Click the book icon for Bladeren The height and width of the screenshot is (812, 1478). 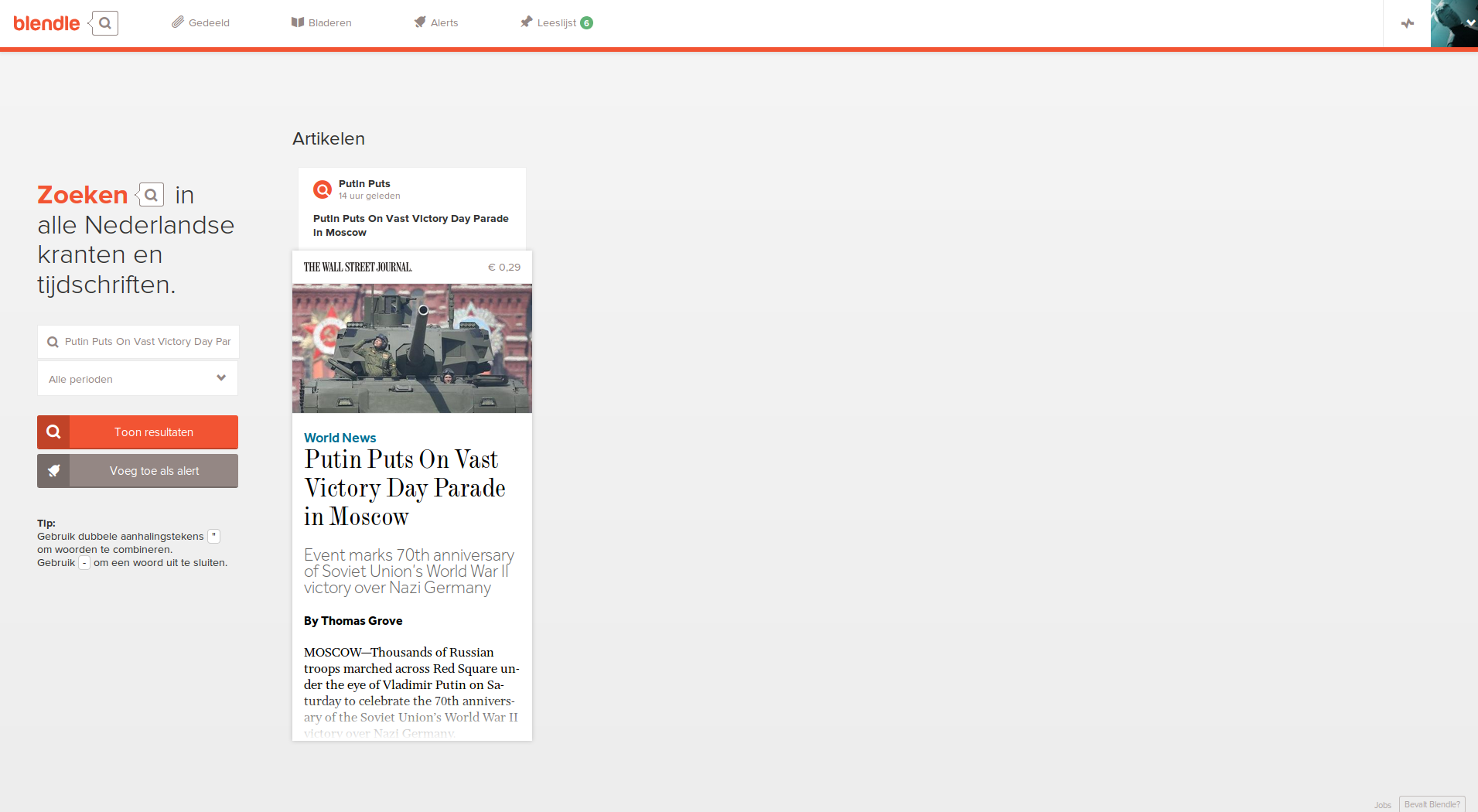tap(297, 22)
